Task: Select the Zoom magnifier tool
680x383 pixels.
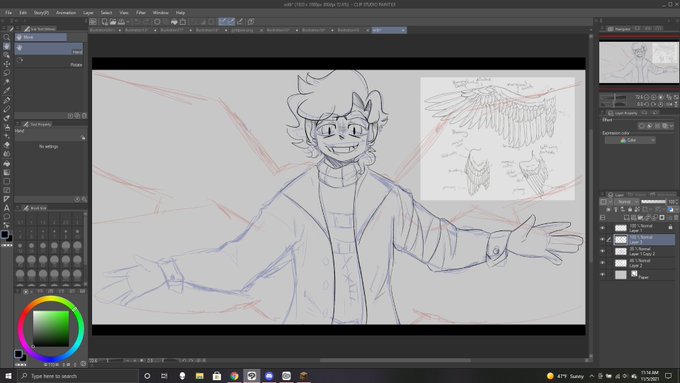Action: coord(7,37)
